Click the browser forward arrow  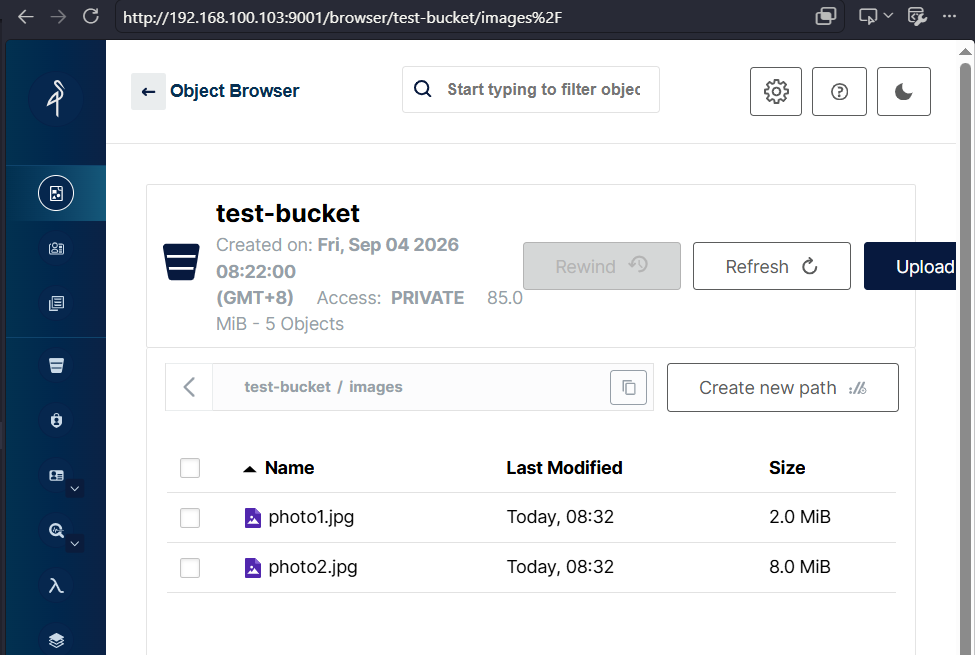click(58, 17)
